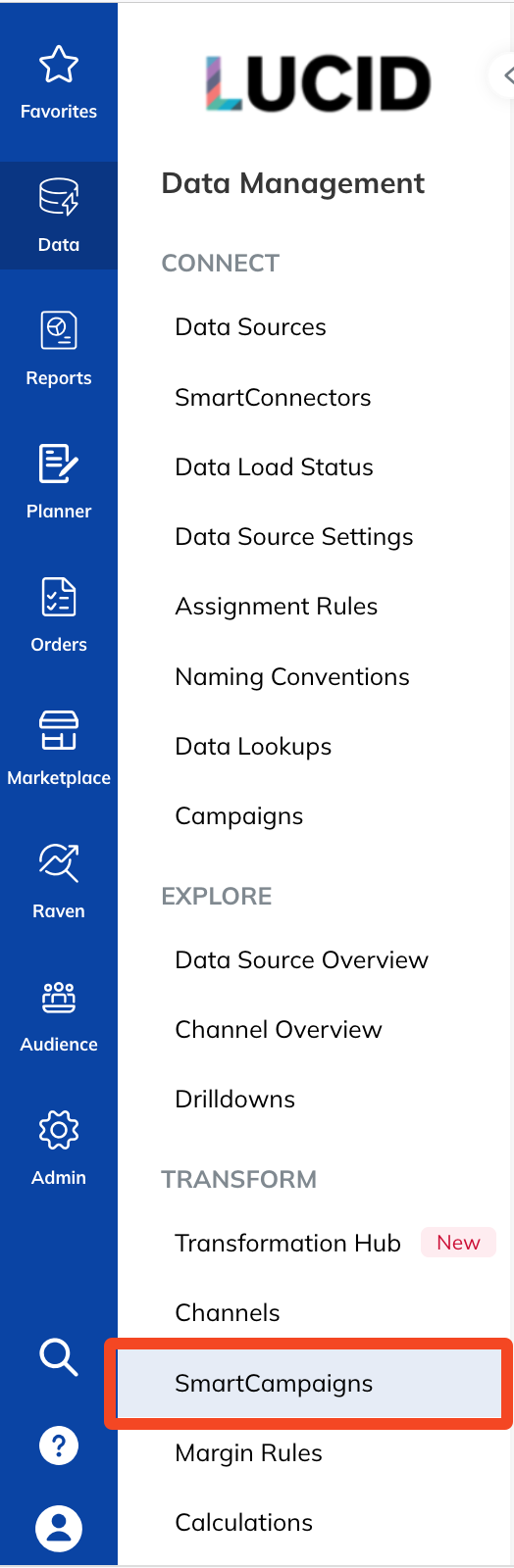Open the Favorites star icon

click(x=59, y=65)
